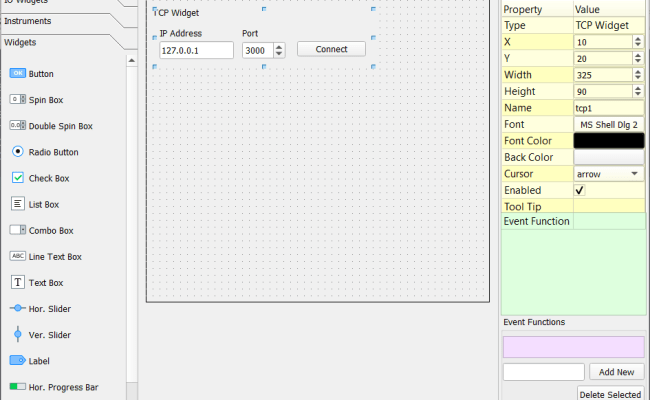This screenshot has width=650, height=400.
Task: Select the Hor. Progress Bar widget icon
Action: (17, 386)
